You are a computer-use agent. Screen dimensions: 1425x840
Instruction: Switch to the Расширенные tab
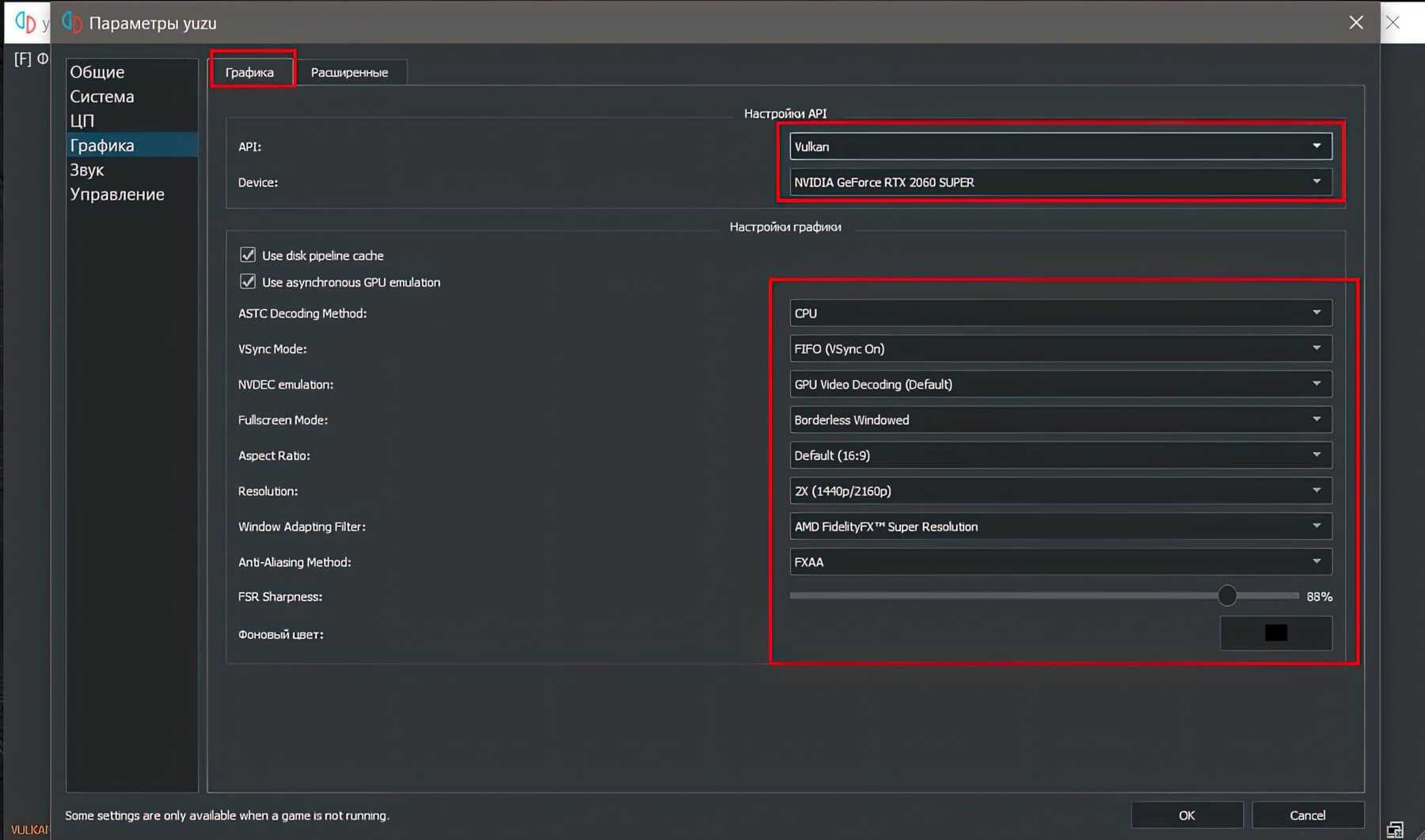(x=349, y=72)
